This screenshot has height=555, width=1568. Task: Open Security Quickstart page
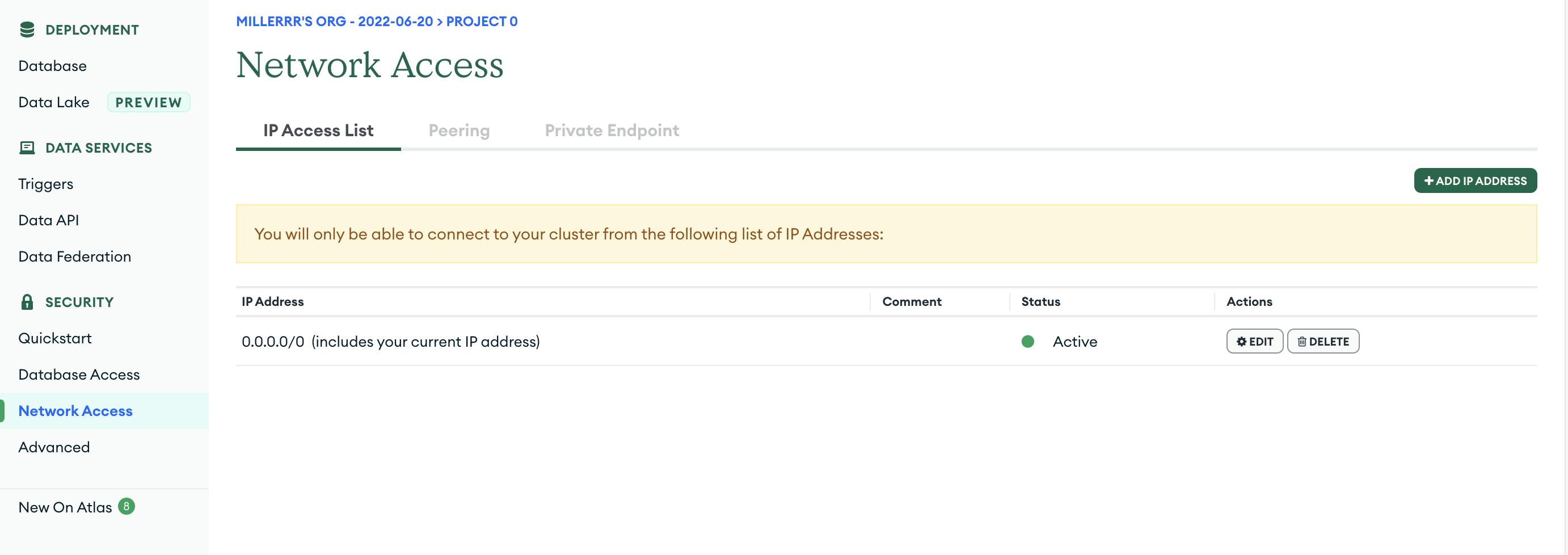55,338
